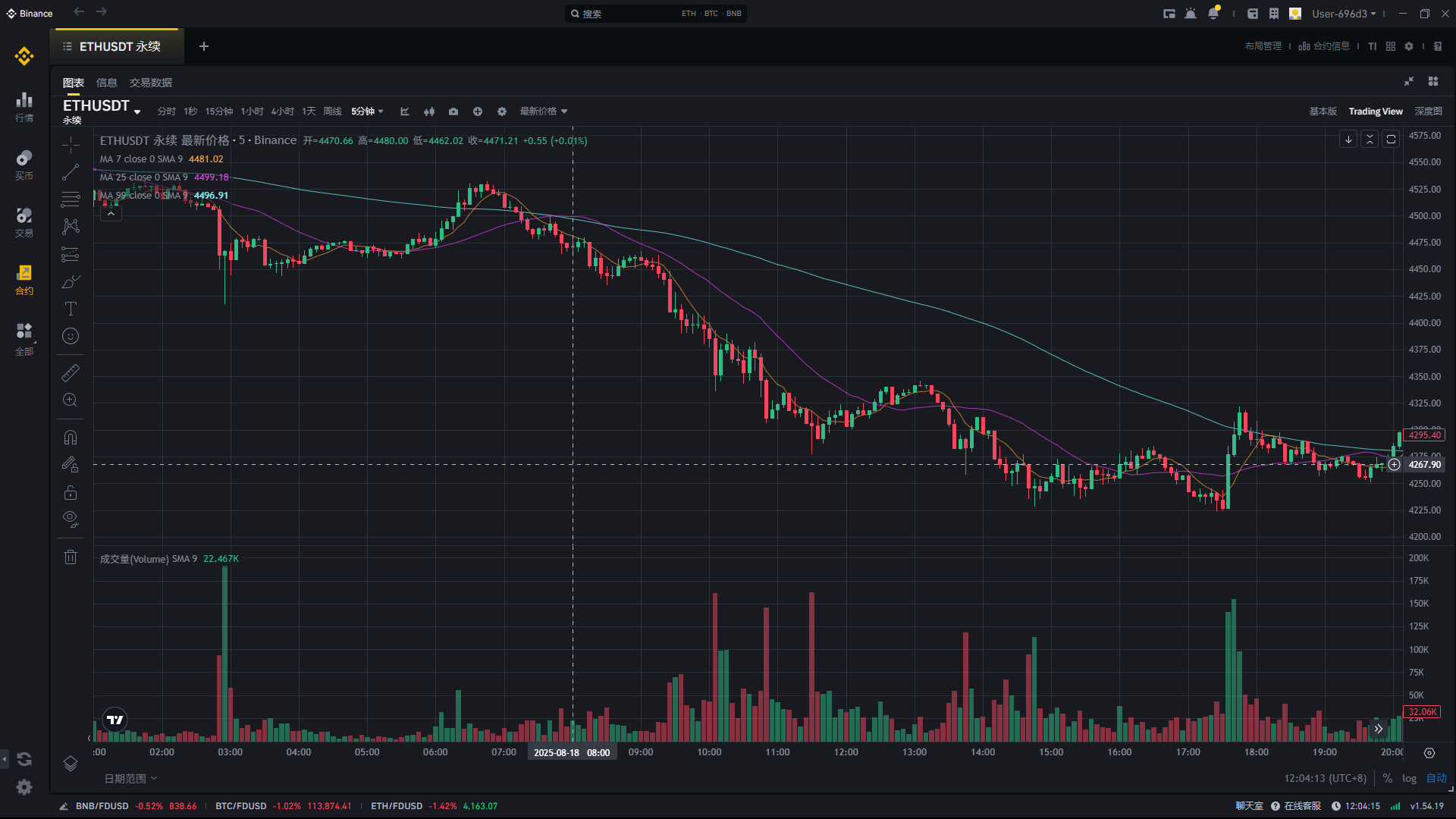Switch chart to 深度图 view
The height and width of the screenshot is (819, 1456).
coord(1429,111)
